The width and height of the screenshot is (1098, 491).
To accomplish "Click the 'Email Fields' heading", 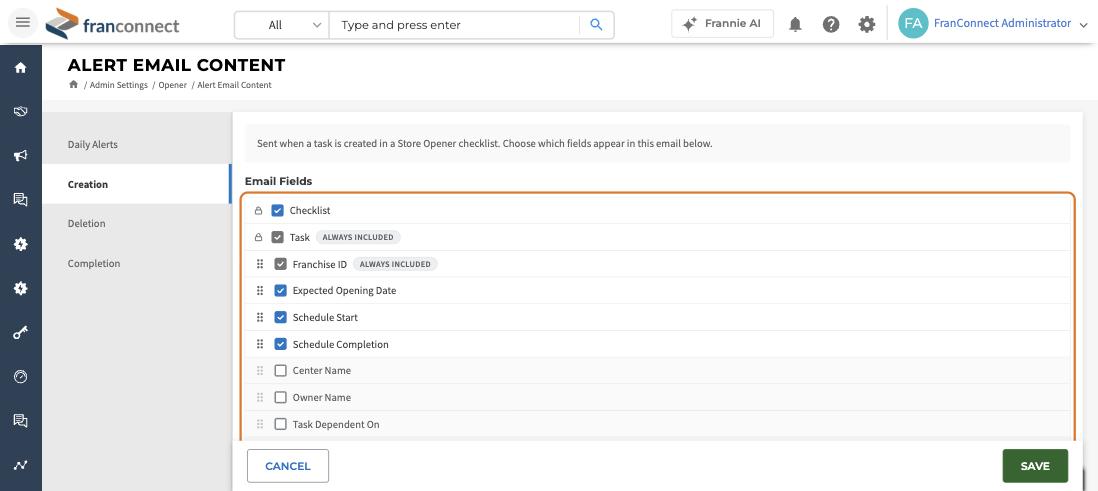I will pos(278,181).
